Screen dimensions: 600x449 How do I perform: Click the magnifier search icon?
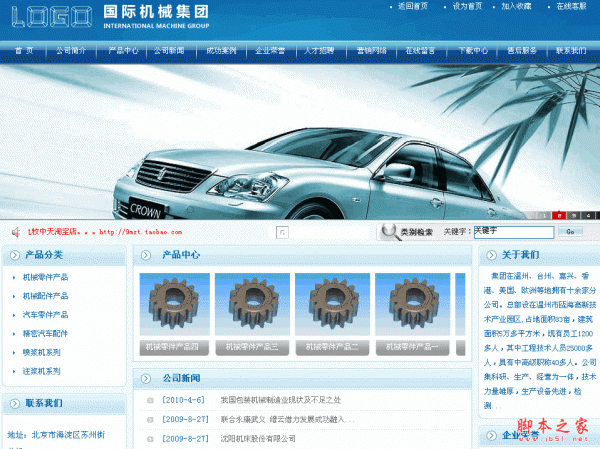[x=389, y=232]
